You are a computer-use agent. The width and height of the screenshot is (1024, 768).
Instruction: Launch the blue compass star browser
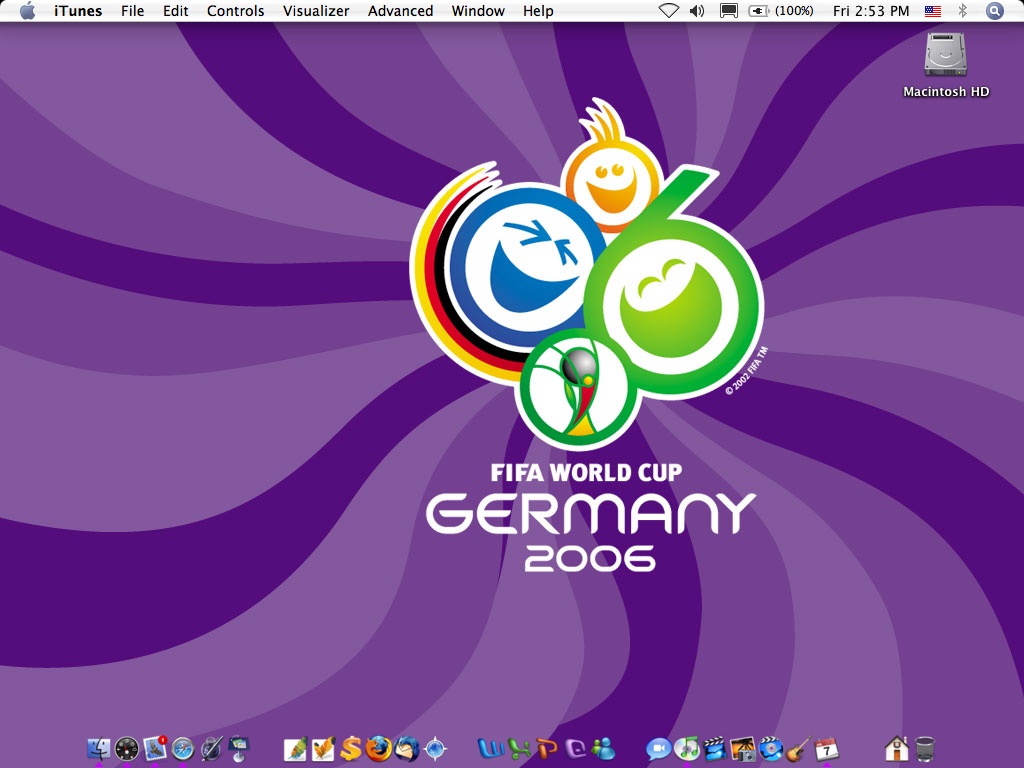coord(435,748)
